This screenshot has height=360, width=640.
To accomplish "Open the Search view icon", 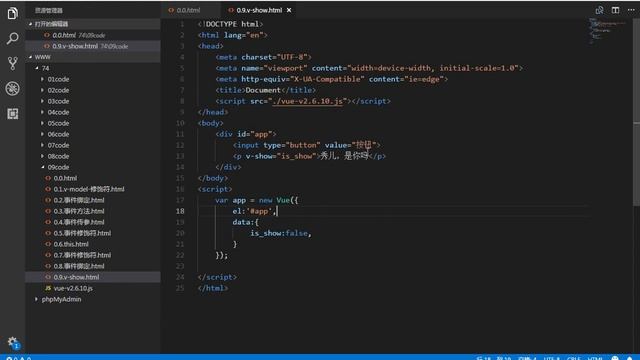I will pyautogui.click(x=12, y=39).
